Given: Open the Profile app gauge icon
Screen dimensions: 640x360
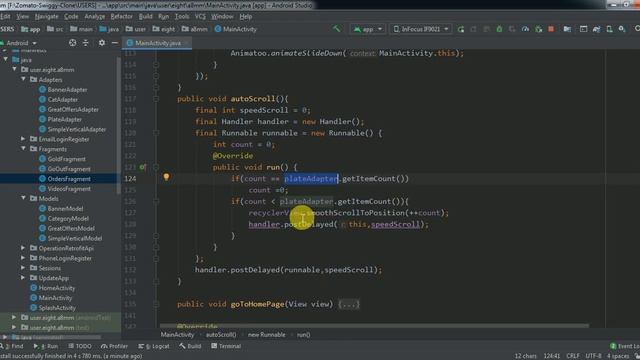Looking at the screenshot, I should click(x=525, y=29).
